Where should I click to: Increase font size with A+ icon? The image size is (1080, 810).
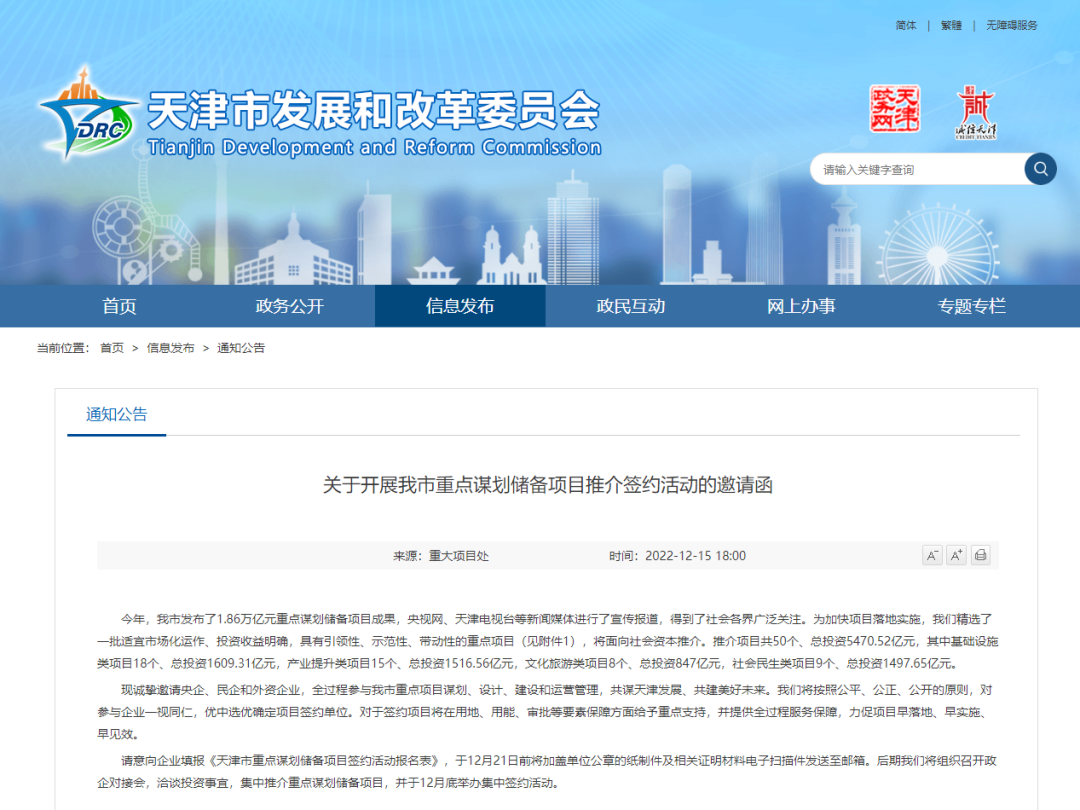956,555
